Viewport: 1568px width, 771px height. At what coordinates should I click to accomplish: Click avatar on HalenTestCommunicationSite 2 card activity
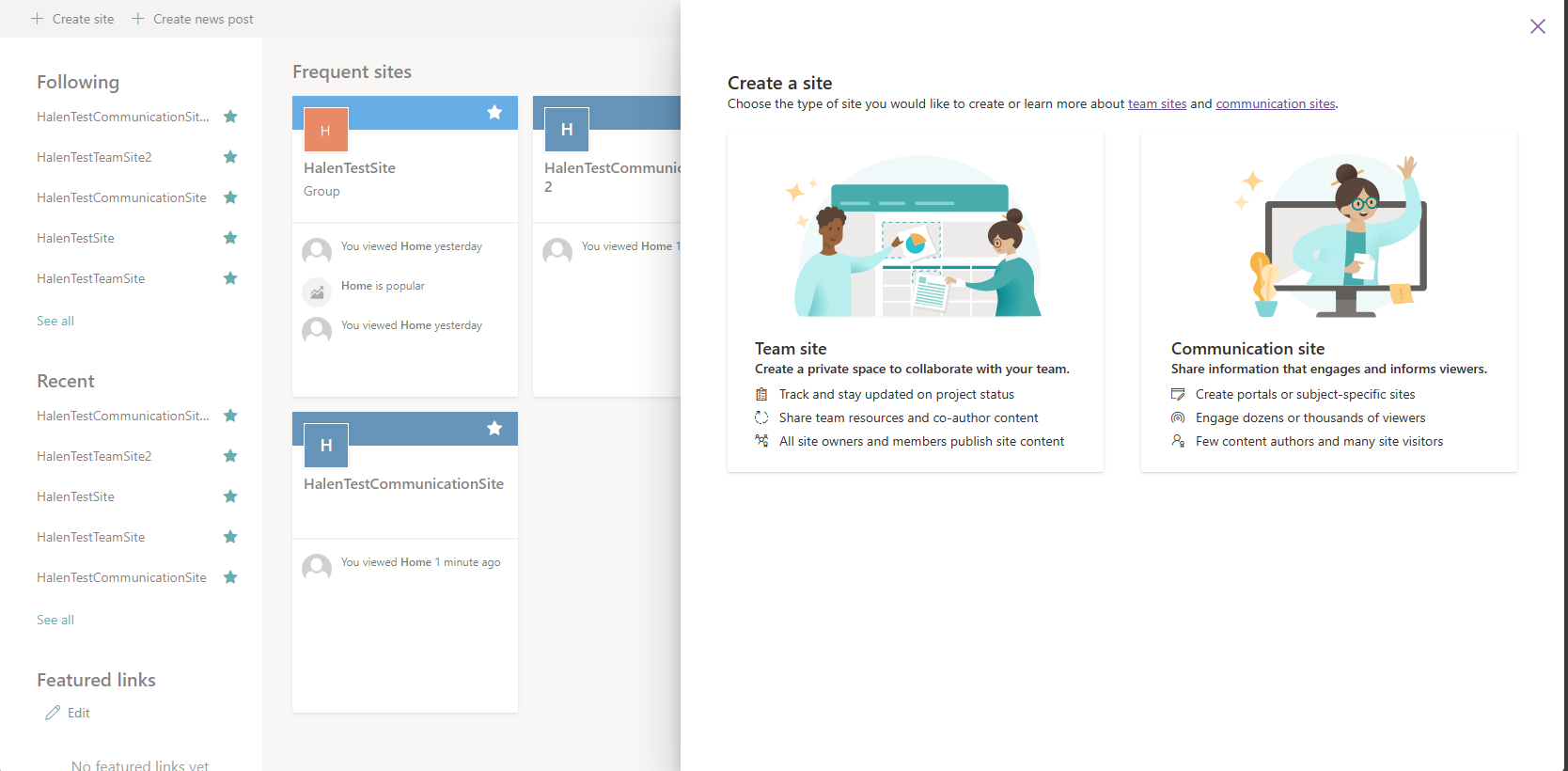click(x=557, y=252)
